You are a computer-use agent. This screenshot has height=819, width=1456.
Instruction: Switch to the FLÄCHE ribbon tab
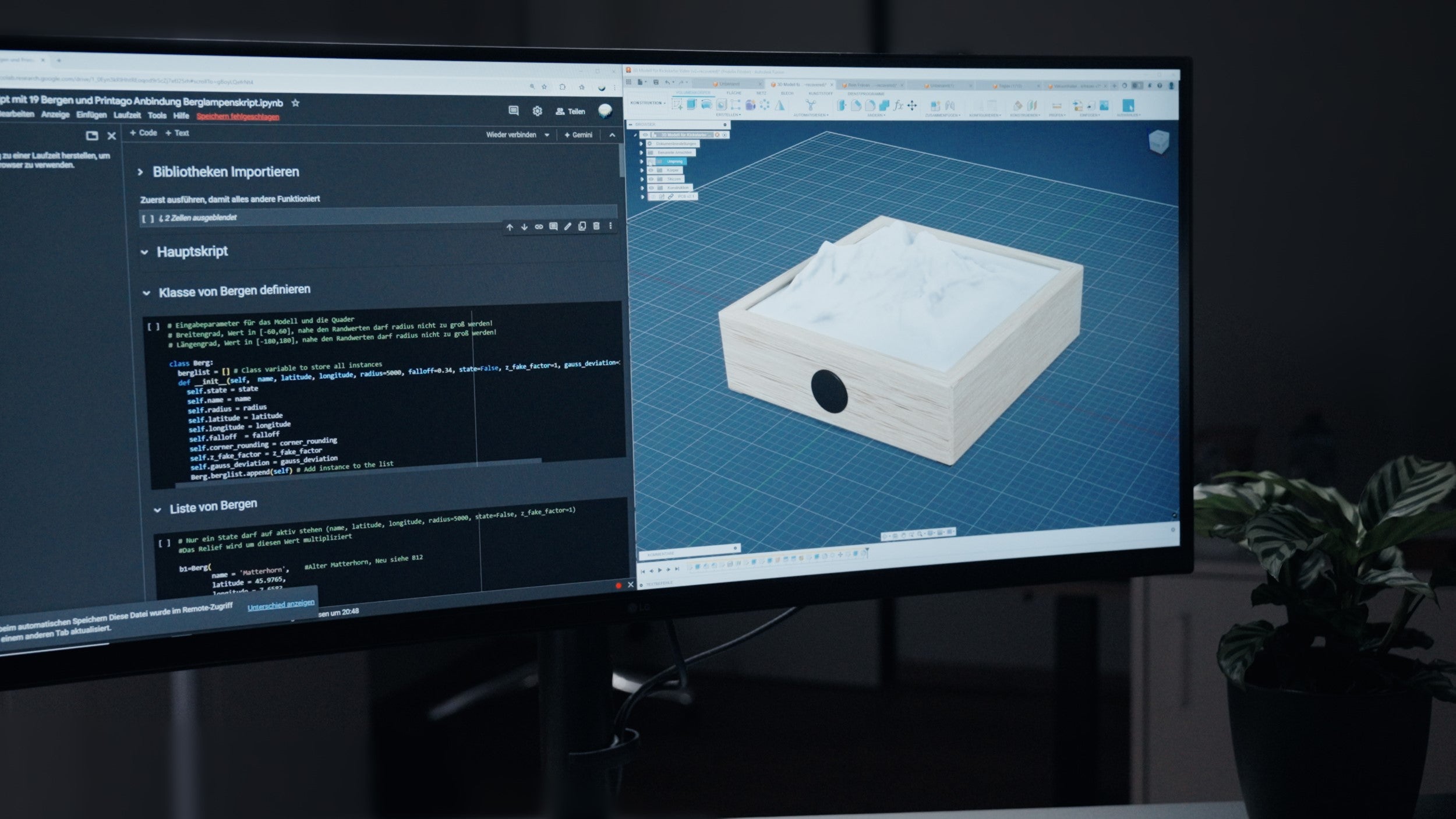click(x=734, y=93)
